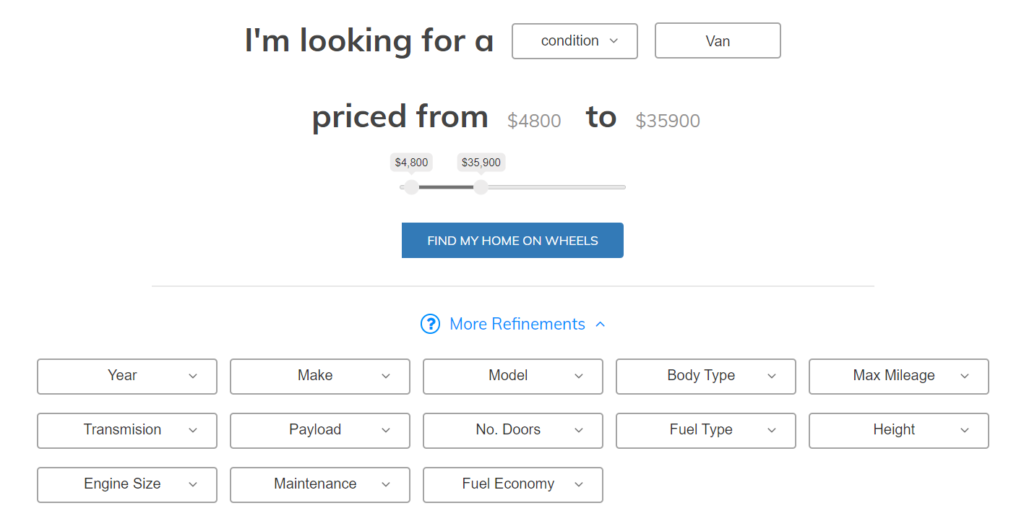Open the Max Mileage dropdown
The image size is (1024, 511).
tap(899, 376)
